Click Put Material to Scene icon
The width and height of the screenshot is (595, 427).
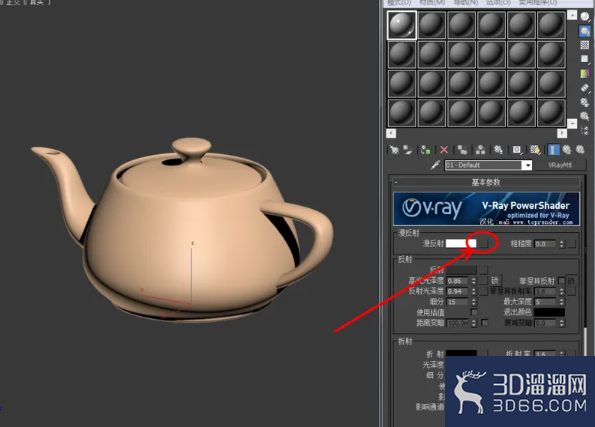[408, 150]
